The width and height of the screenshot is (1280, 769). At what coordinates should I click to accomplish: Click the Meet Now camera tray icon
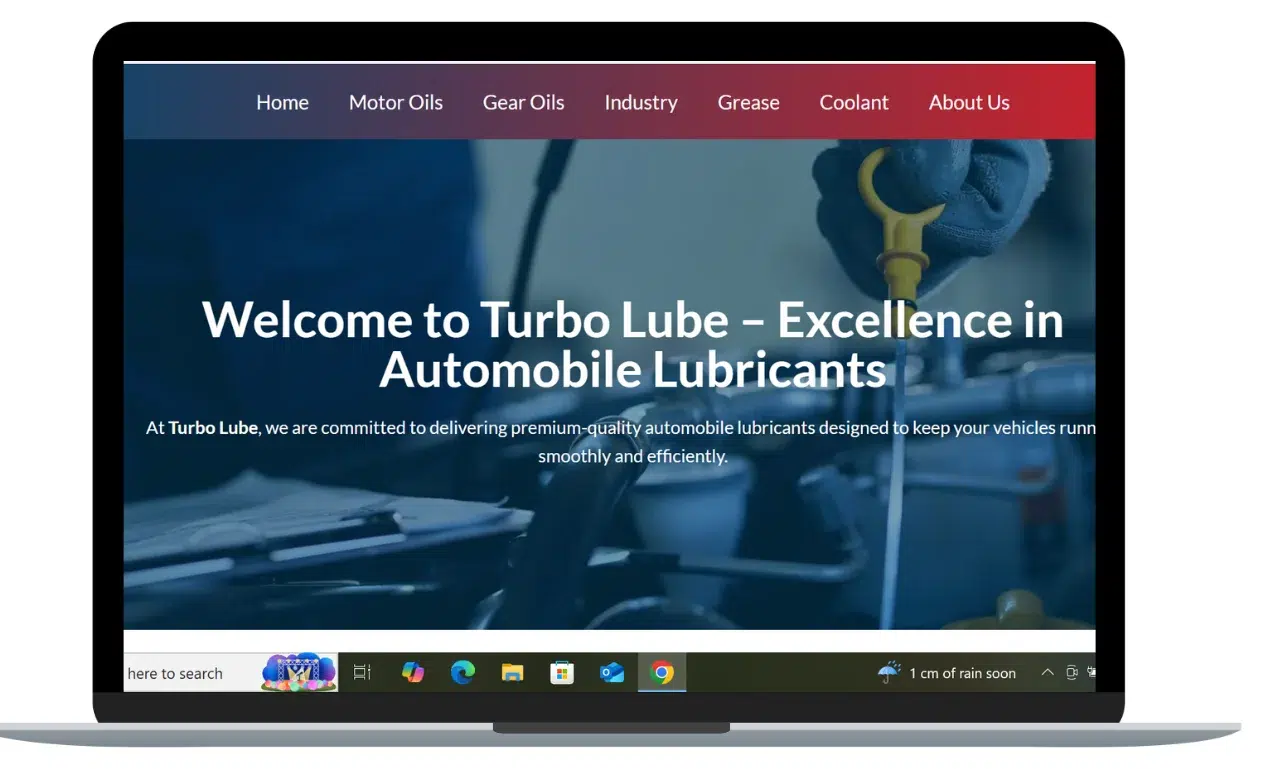tap(1071, 673)
